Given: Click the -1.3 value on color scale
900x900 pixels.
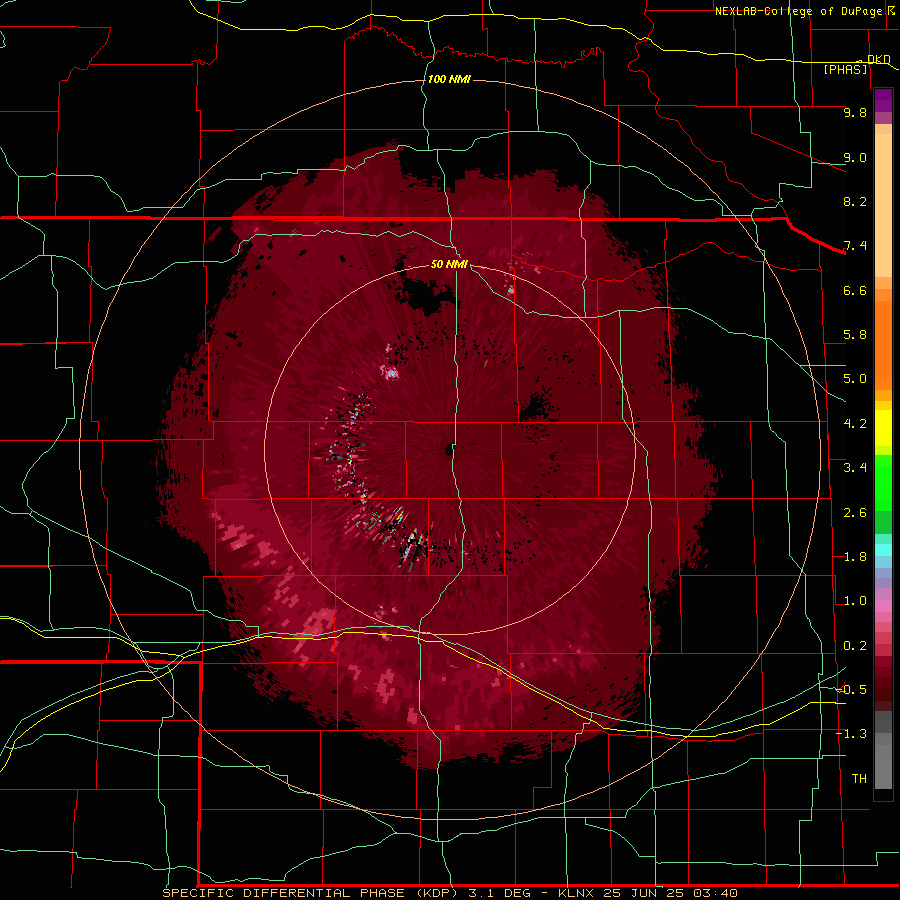Looking at the screenshot, I should (x=851, y=734).
